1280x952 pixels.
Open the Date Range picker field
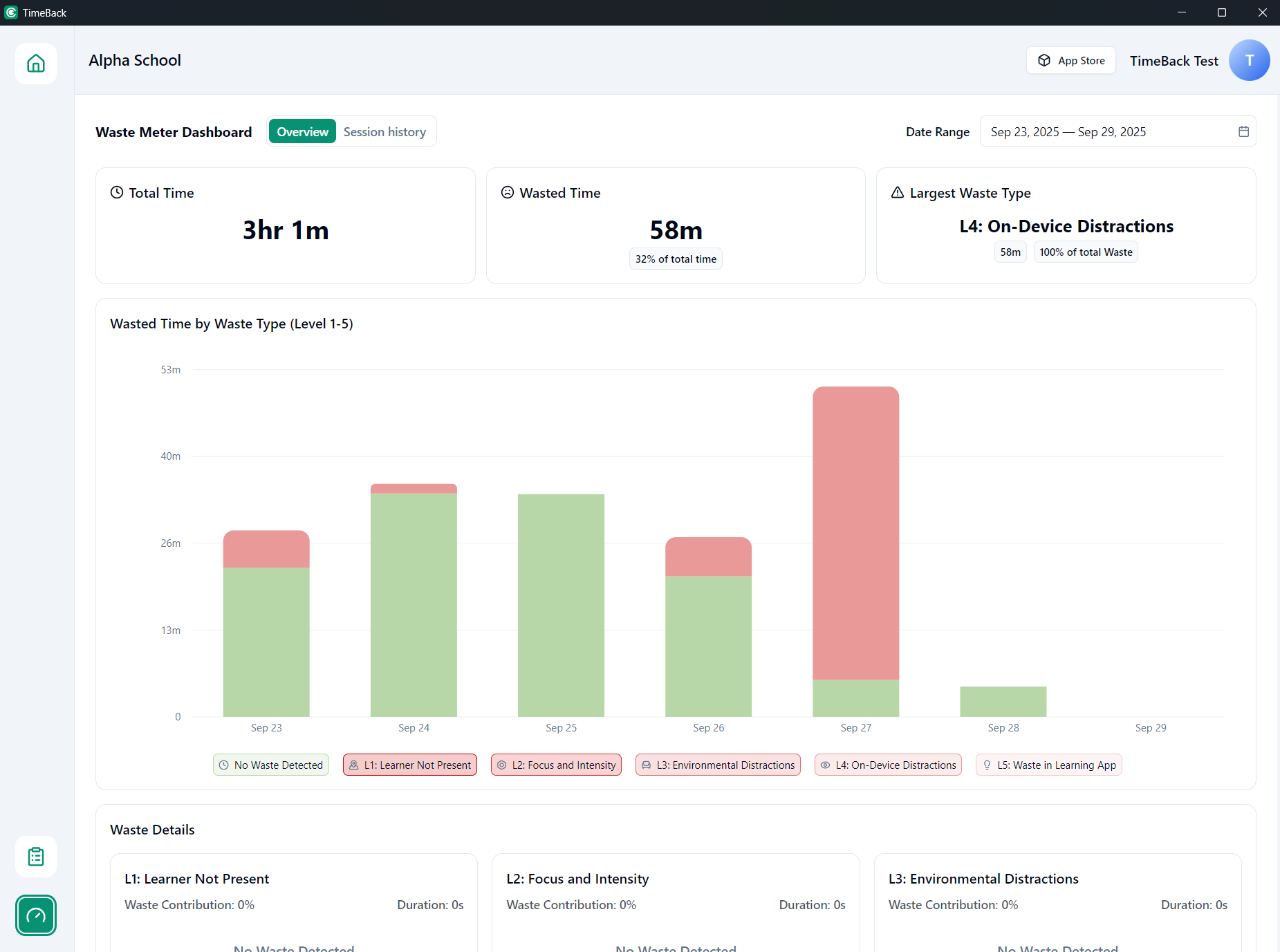click(x=1106, y=131)
